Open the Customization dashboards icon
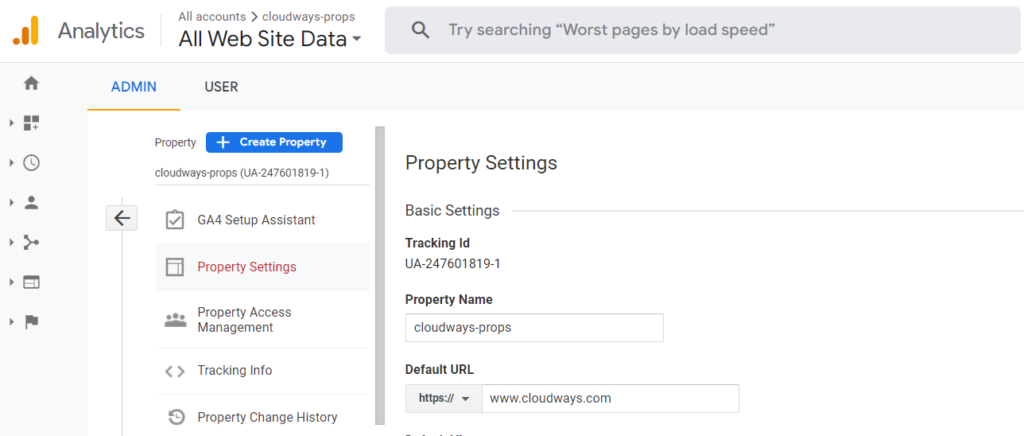Viewport: 1024px width, 436px height. (x=31, y=123)
